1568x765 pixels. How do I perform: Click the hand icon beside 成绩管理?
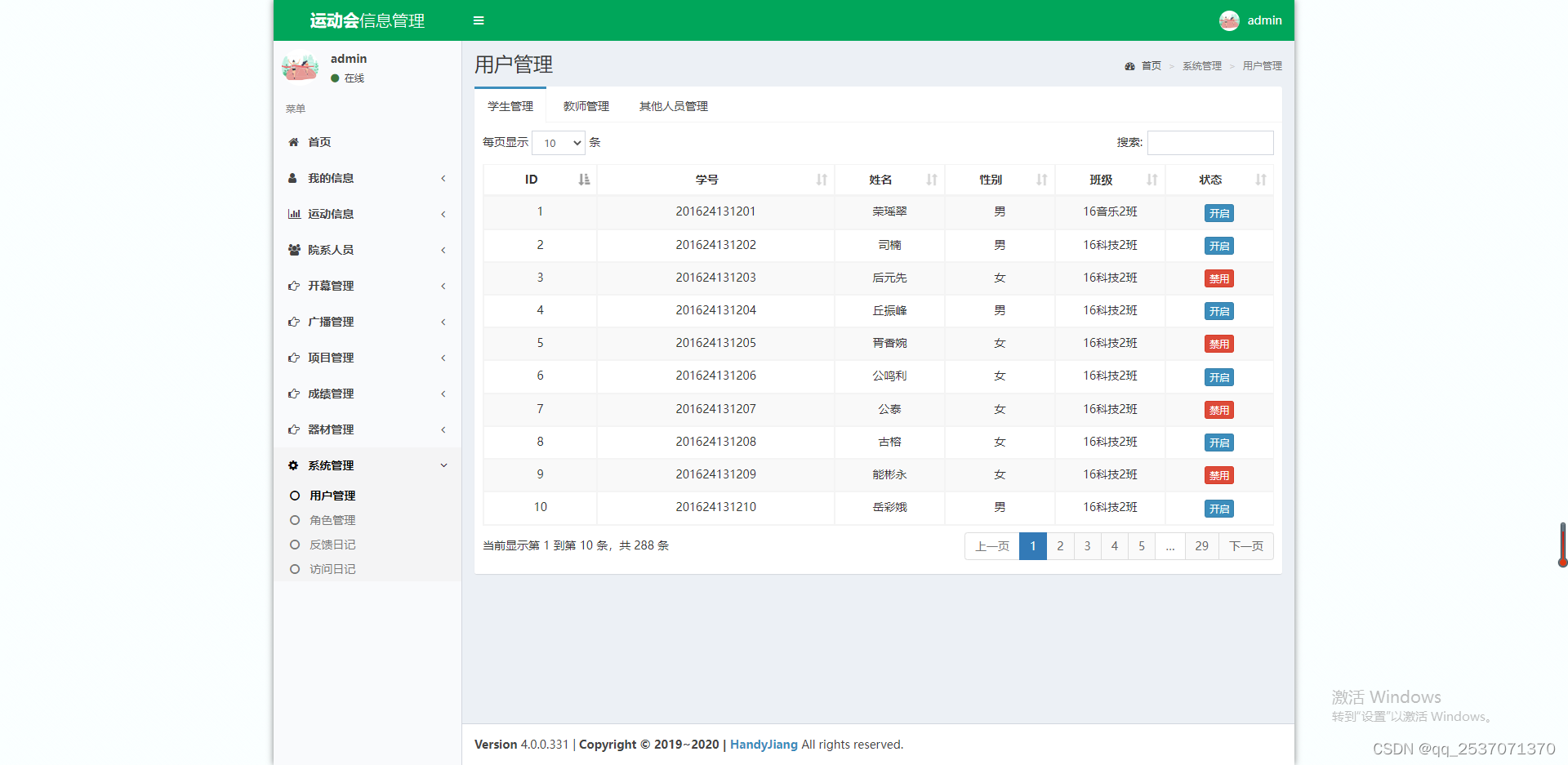pyautogui.click(x=294, y=394)
